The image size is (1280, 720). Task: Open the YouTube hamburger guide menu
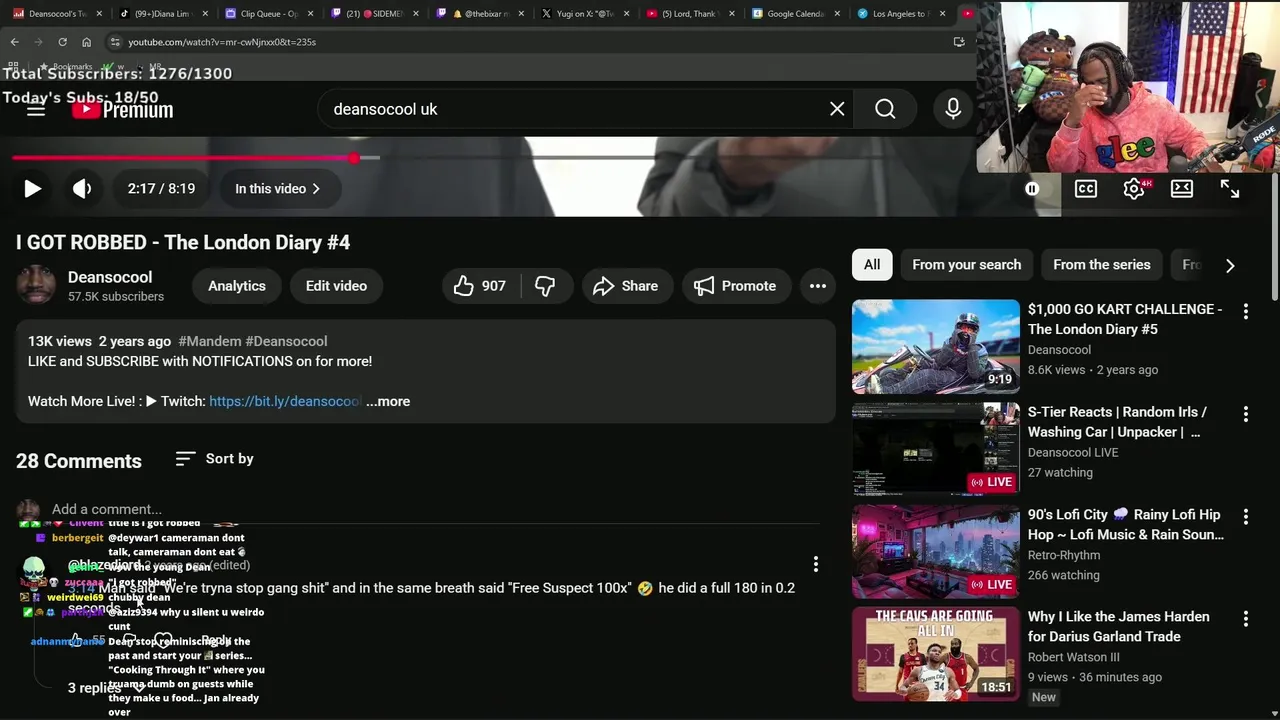[36, 109]
